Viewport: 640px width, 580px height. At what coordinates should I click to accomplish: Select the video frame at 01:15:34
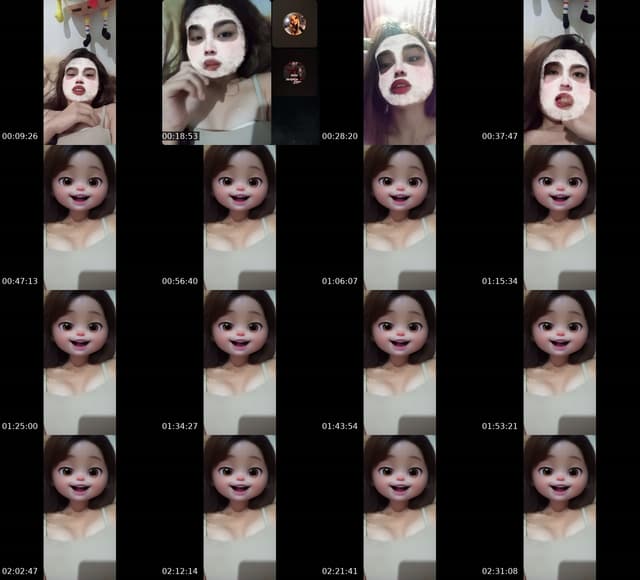(x=560, y=217)
